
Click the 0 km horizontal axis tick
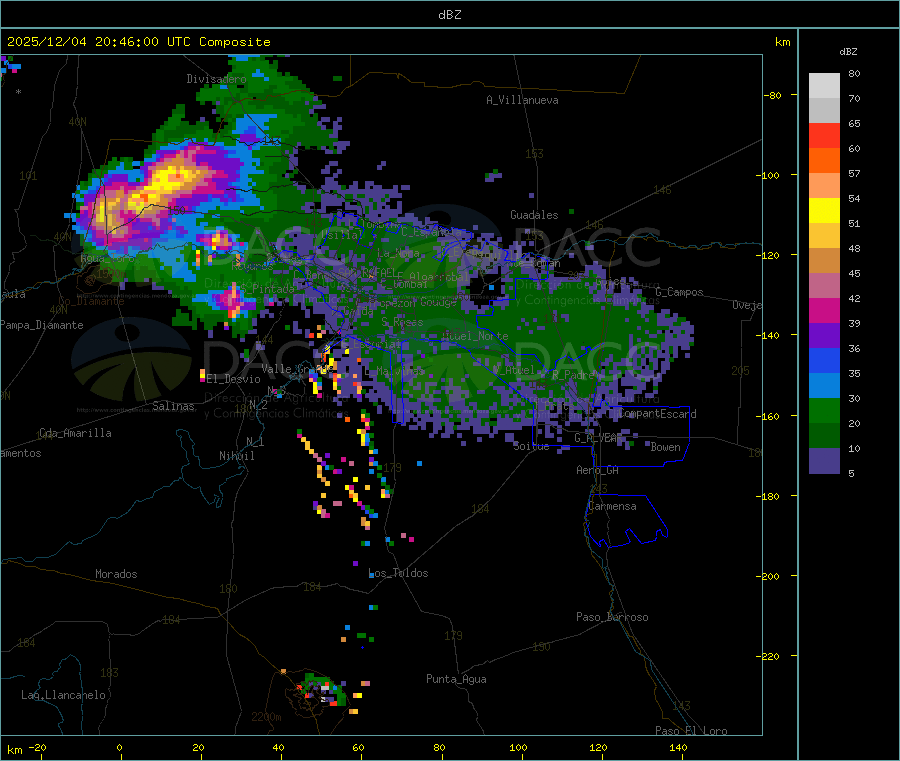[119, 747]
